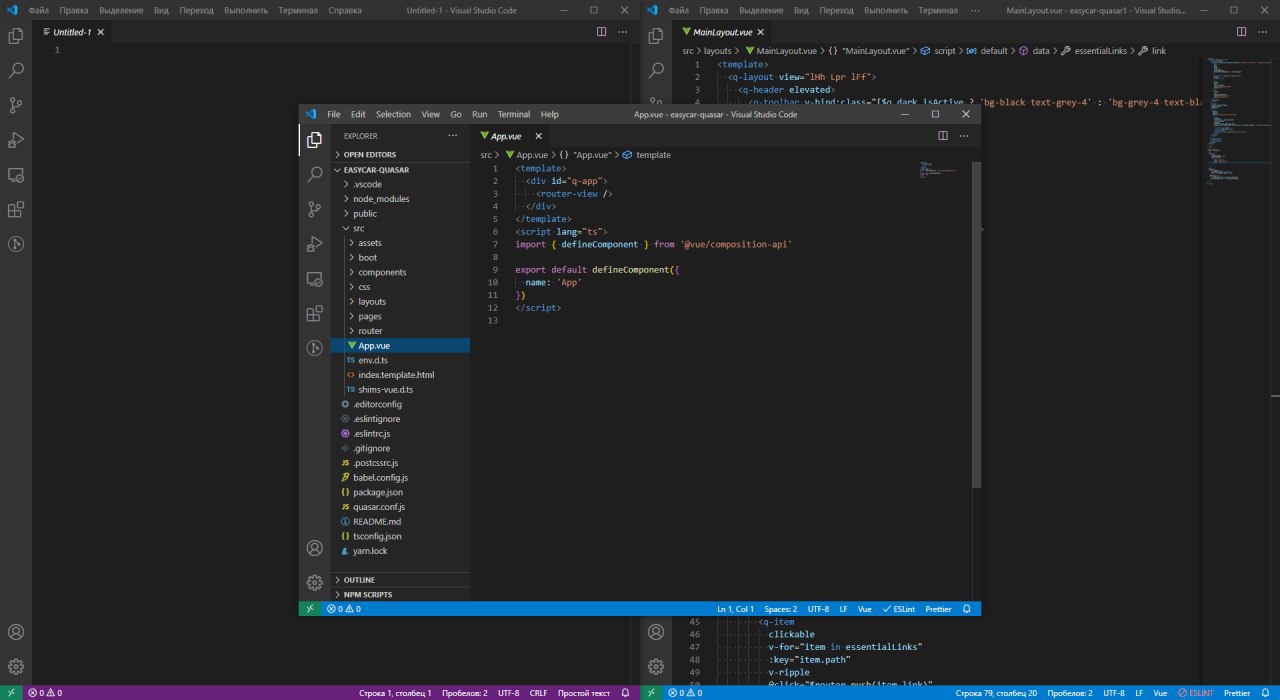The image size is (1280, 700).
Task: Split the editor in the Untitled-1 window
Action: (601, 31)
